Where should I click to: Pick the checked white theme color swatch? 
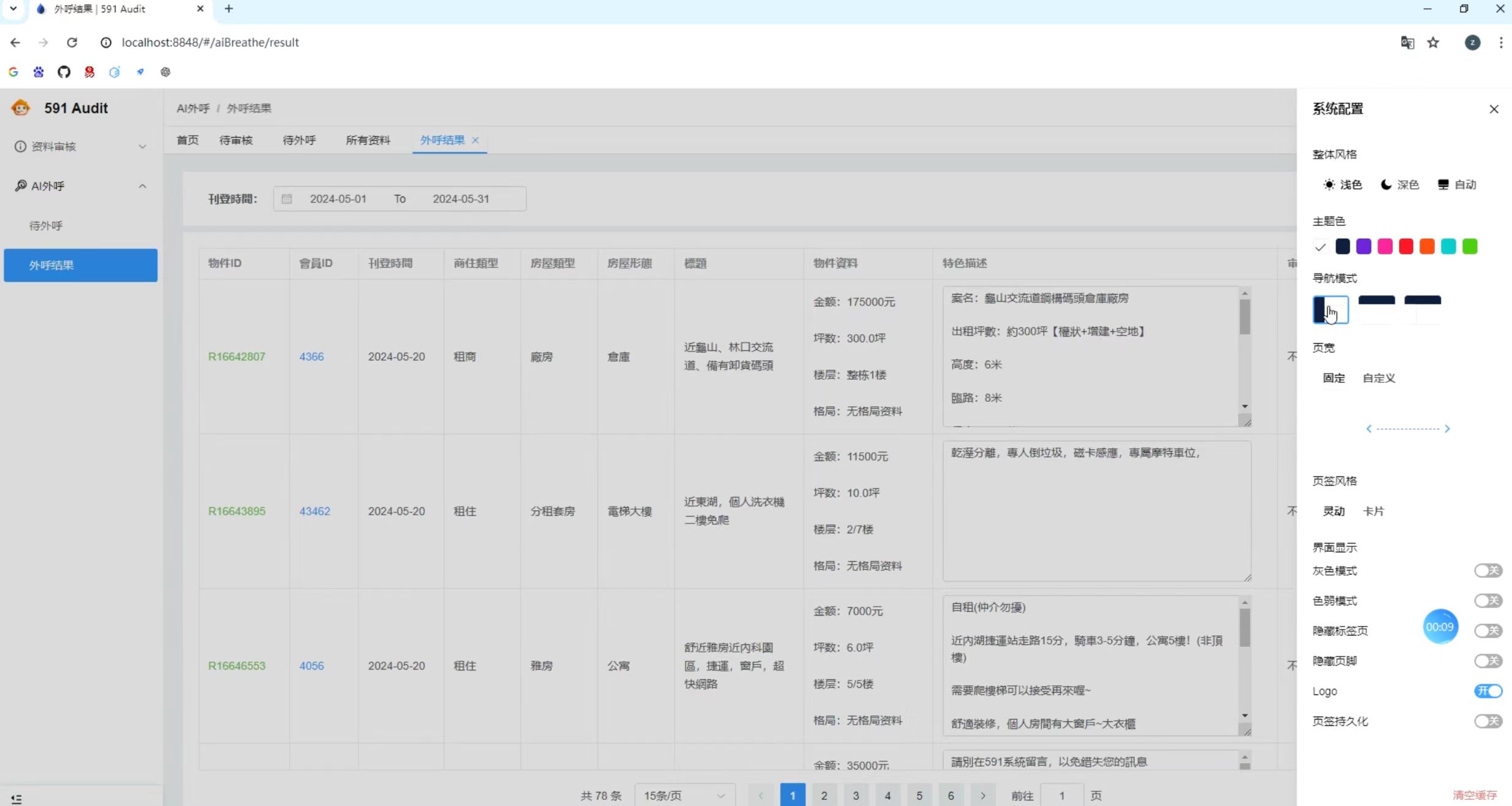point(1320,246)
